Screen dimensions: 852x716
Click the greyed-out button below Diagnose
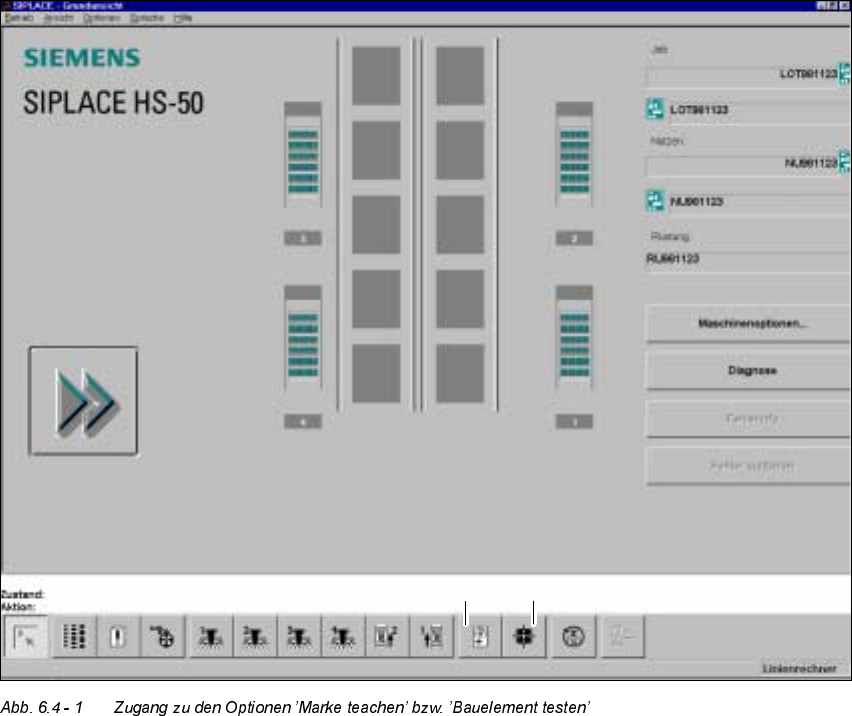(x=748, y=418)
